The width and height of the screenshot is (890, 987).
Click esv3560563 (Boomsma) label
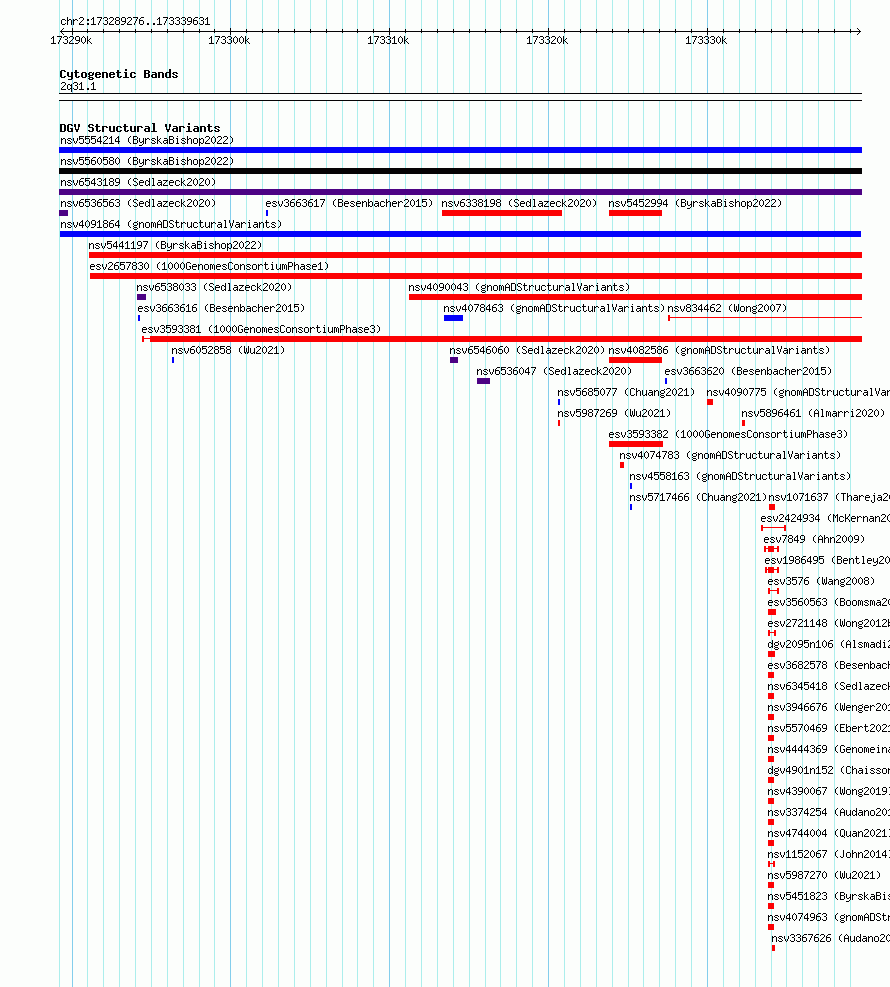coord(828,602)
